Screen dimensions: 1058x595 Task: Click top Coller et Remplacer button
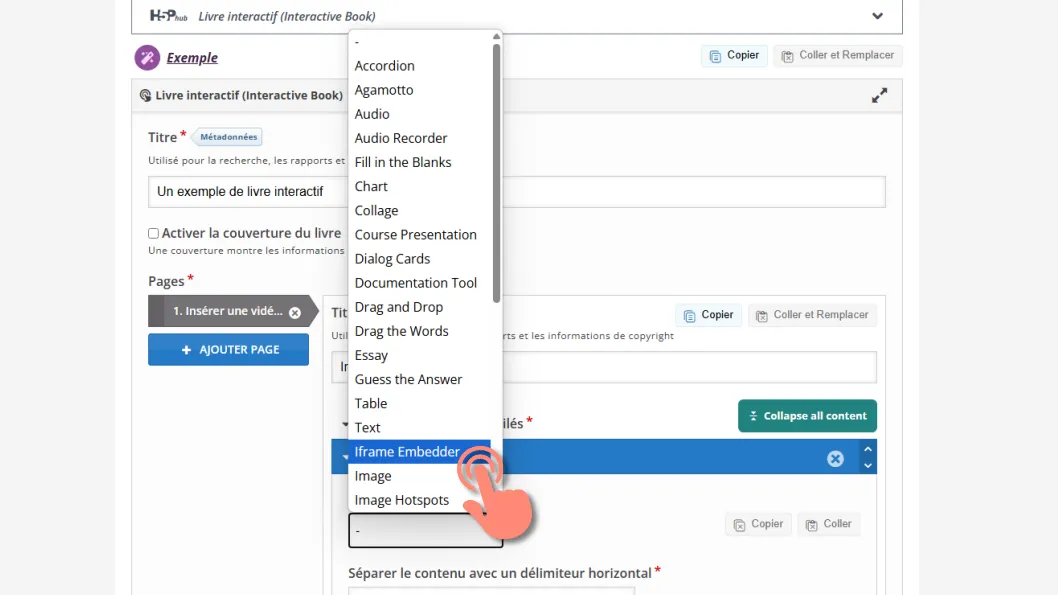coord(837,55)
